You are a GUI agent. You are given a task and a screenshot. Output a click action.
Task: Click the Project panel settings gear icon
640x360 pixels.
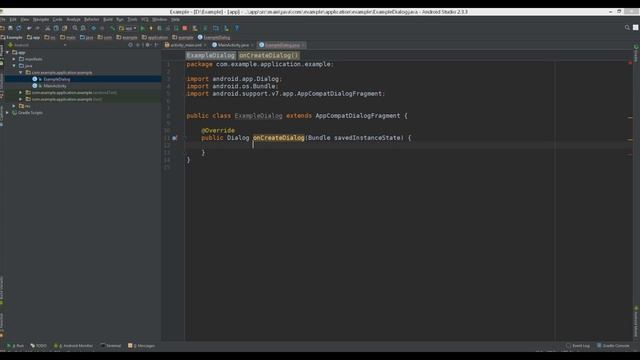click(147, 45)
